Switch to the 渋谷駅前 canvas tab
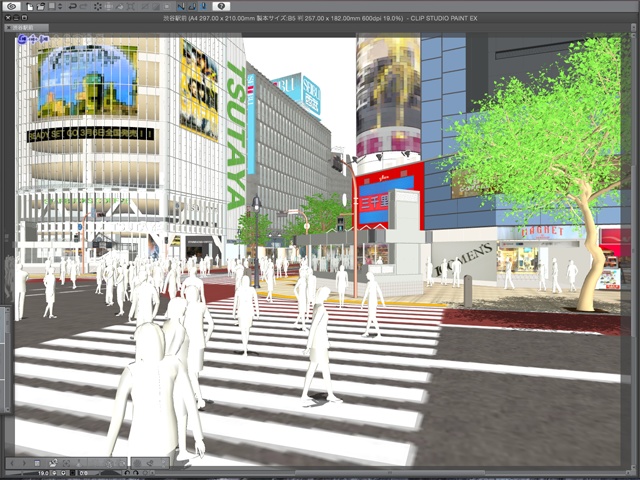Image resolution: width=640 pixels, height=480 pixels. click(27, 28)
